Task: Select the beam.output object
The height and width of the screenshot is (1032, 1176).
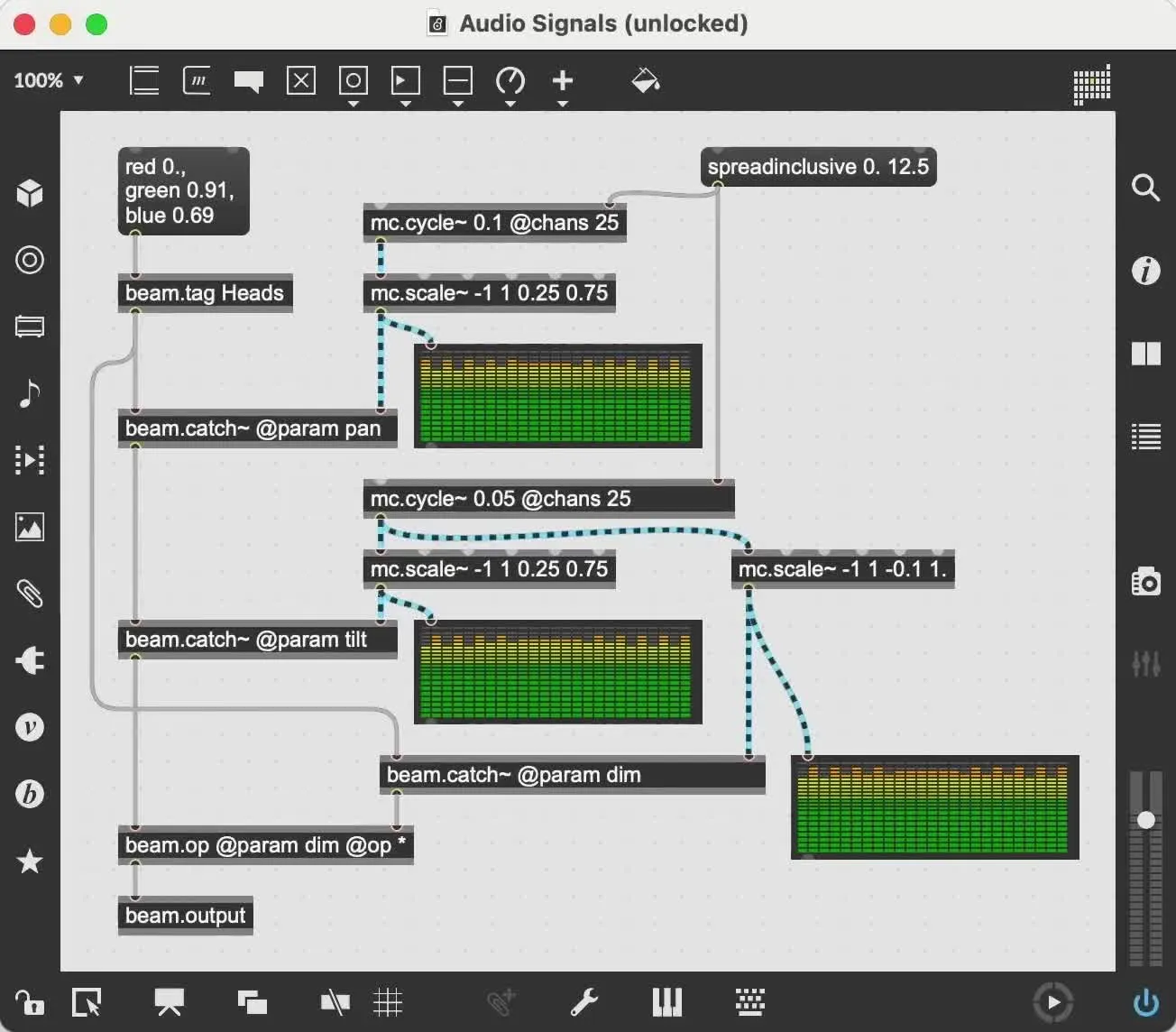Action: click(x=185, y=916)
